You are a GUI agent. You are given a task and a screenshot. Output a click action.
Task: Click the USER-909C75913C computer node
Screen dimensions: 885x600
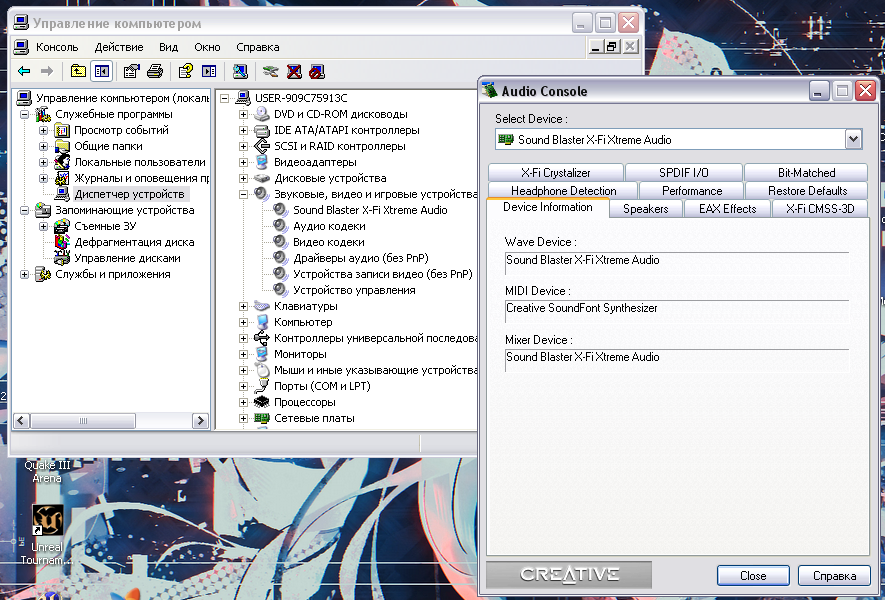click(x=301, y=98)
